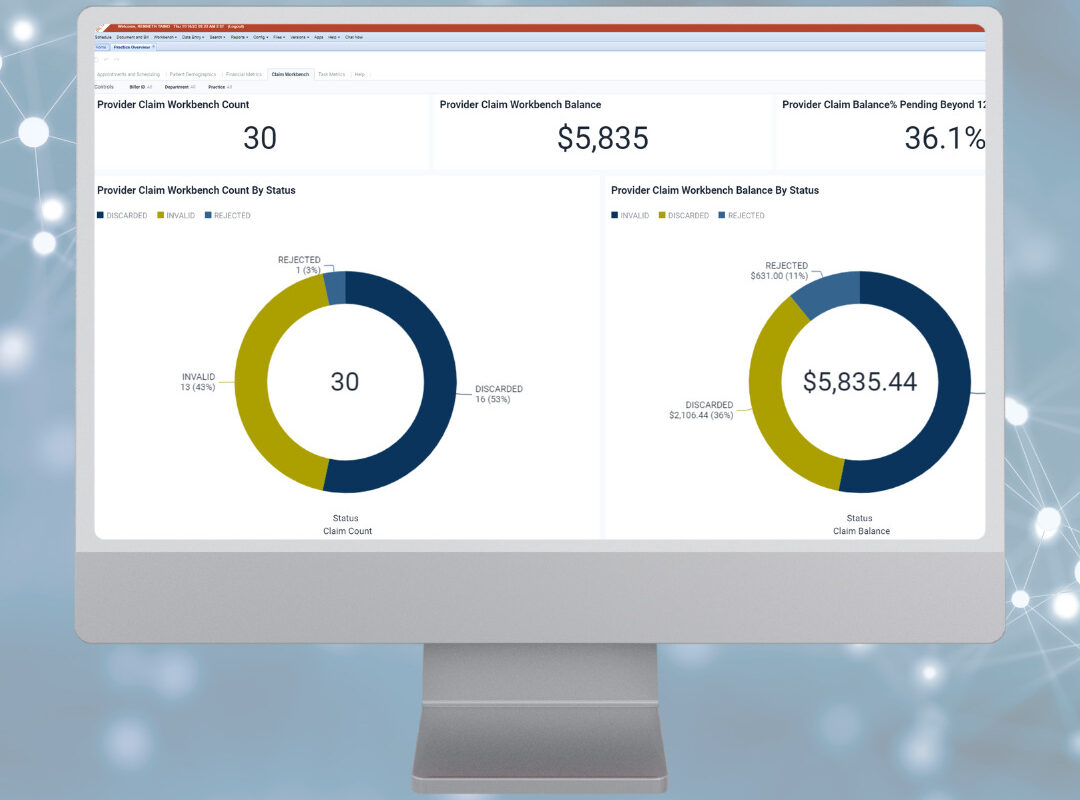Open the Data Entry dropdown menu
This screenshot has height=800, width=1080.
click(x=193, y=37)
